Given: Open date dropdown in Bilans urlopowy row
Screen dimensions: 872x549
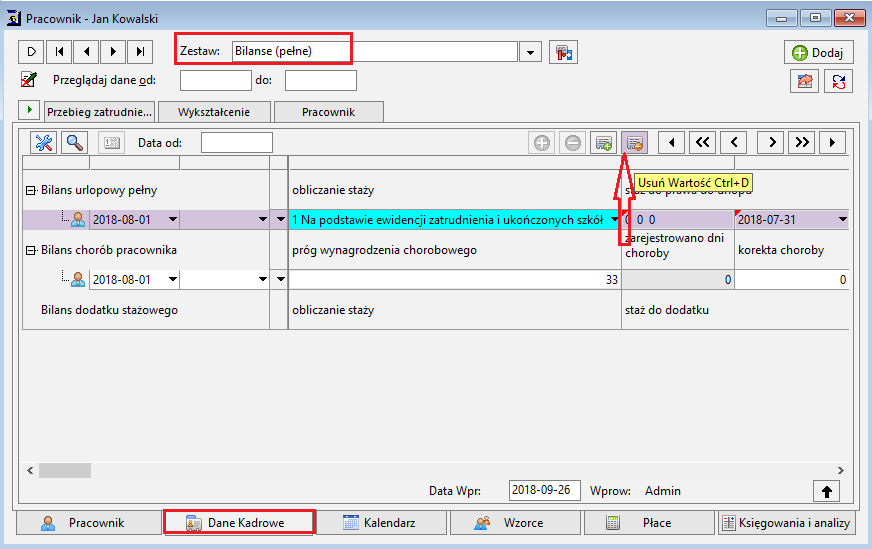Looking at the screenshot, I should coord(173,220).
